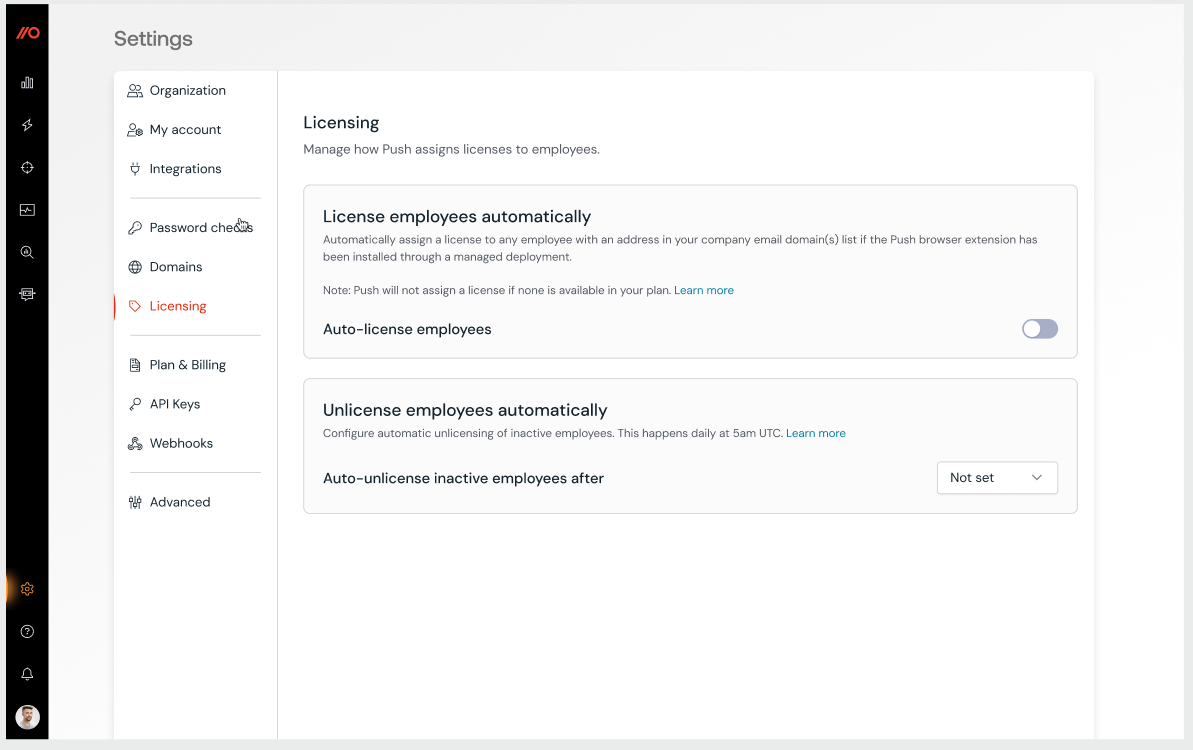Open the API Keys section

pyautogui.click(x=175, y=404)
